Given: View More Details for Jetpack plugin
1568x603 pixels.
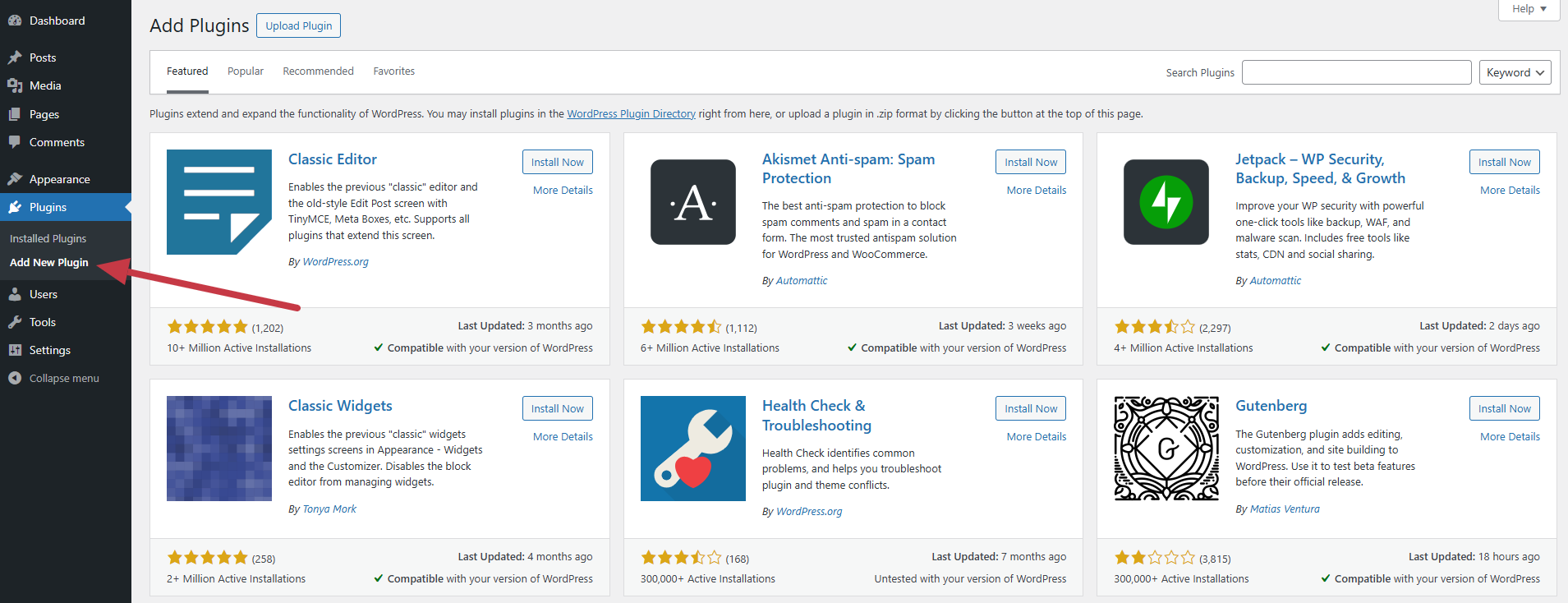Looking at the screenshot, I should (x=1510, y=190).
